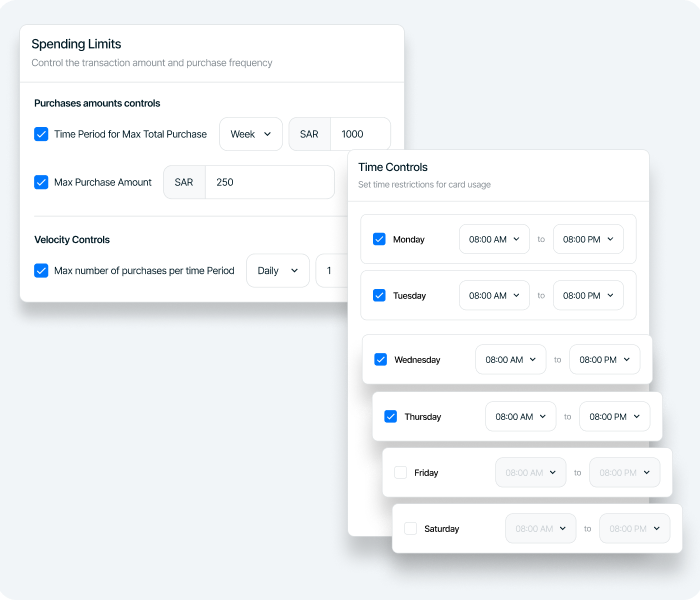Screen dimensions: 700x600
Task: Toggle the Max Purchase Amount checkbox
Action: [41, 182]
